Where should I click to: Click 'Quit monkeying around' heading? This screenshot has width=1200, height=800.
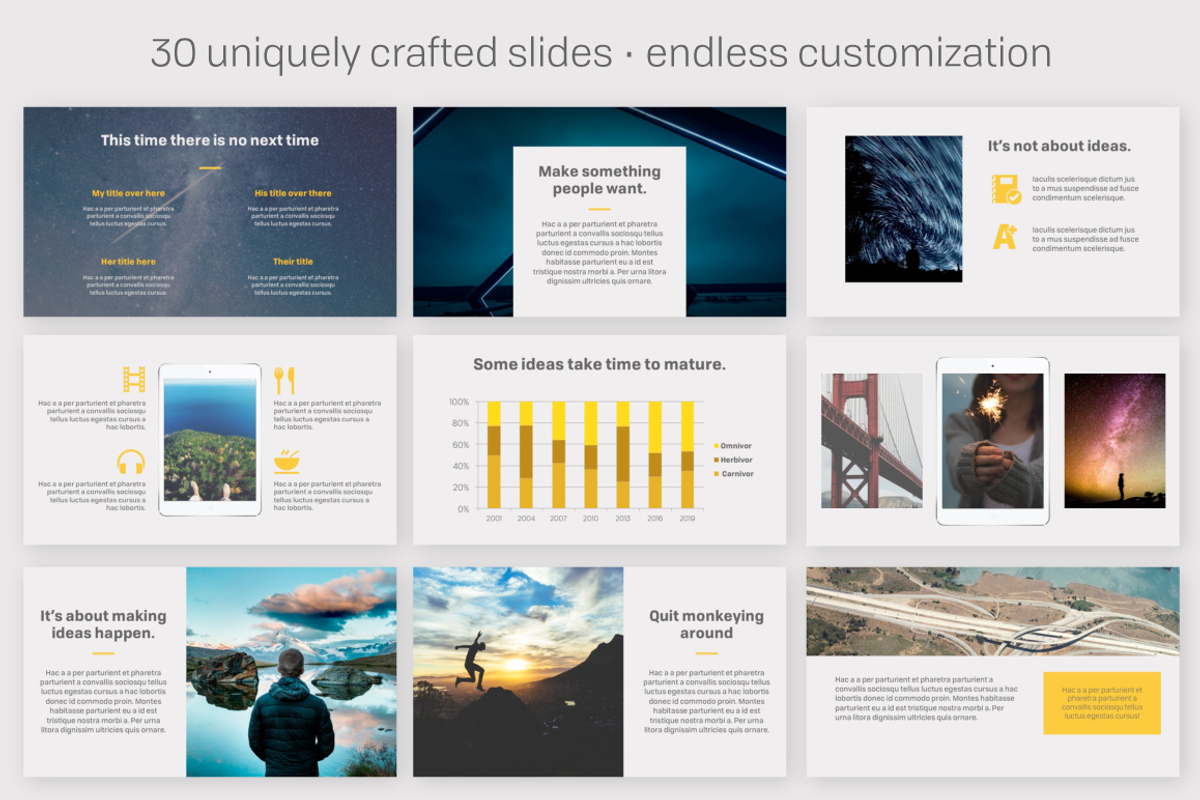(706, 625)
